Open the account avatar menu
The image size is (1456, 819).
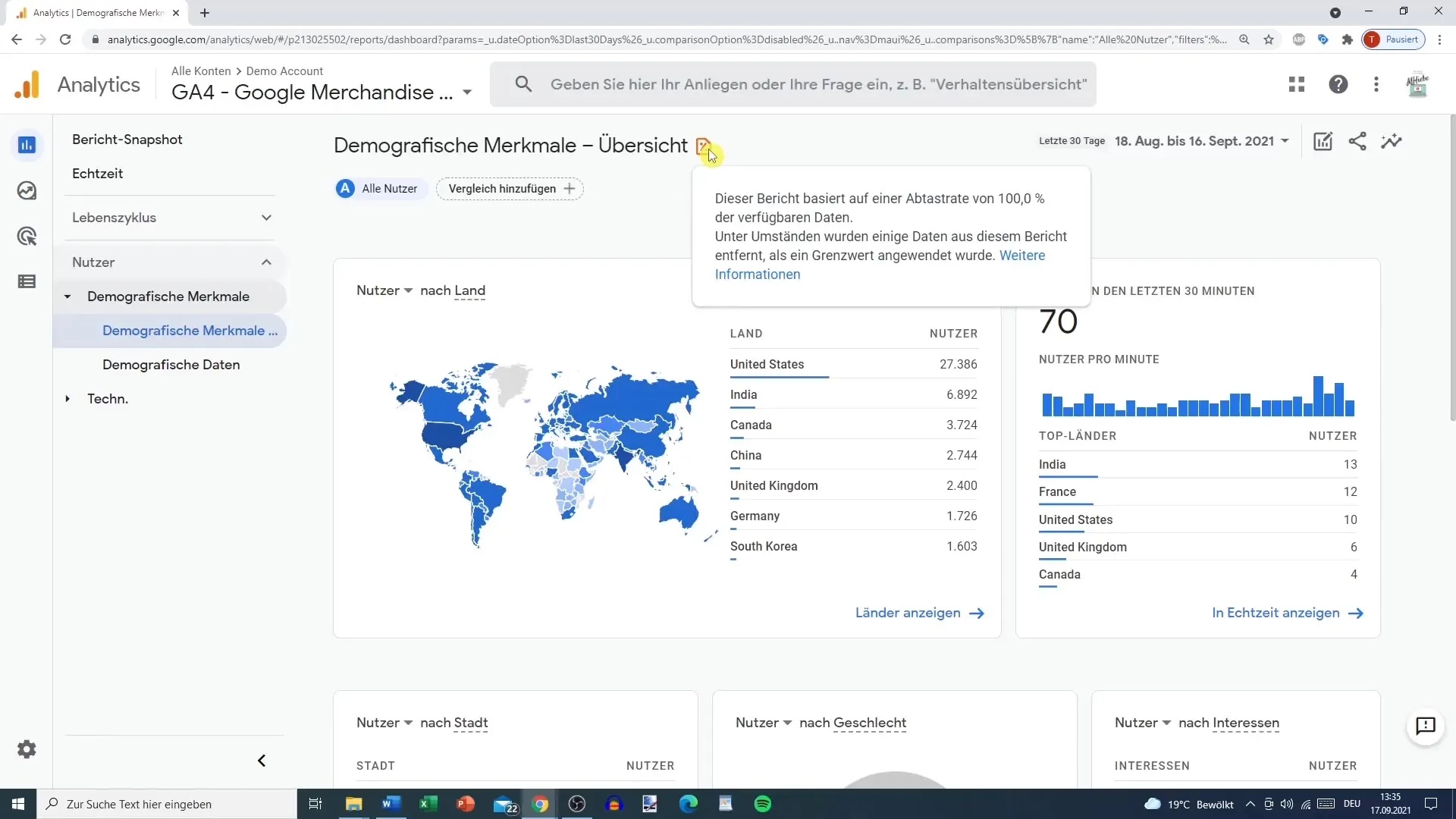click(1417, 84)
